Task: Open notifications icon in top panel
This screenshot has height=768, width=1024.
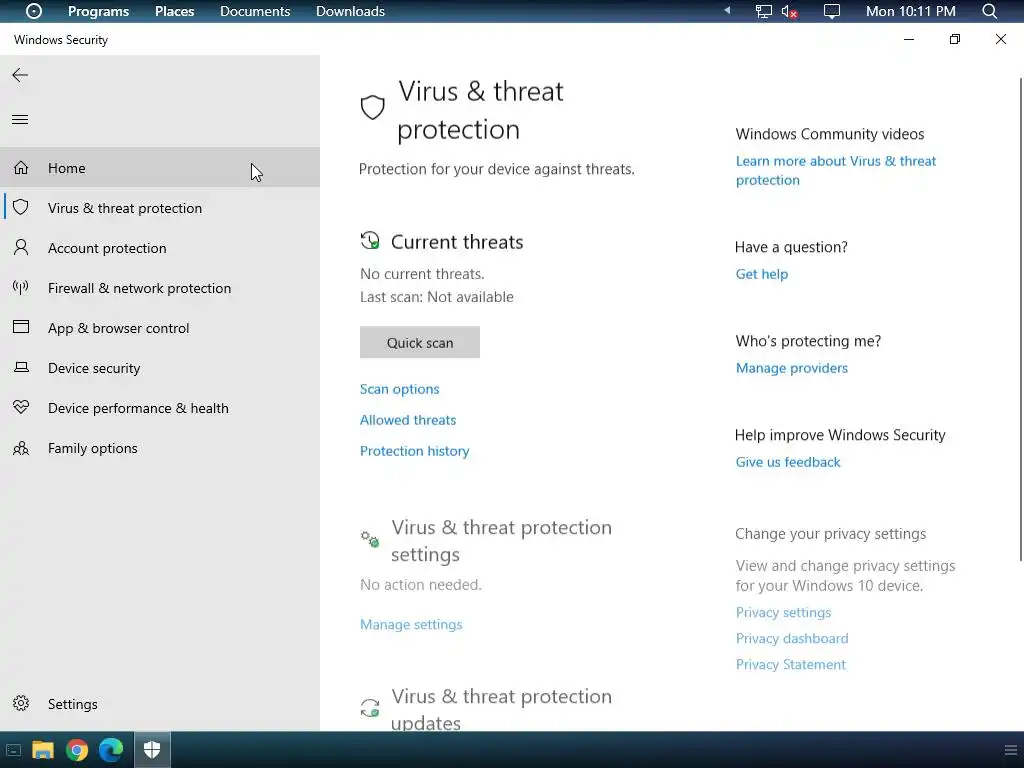Action: pos(831,12)
